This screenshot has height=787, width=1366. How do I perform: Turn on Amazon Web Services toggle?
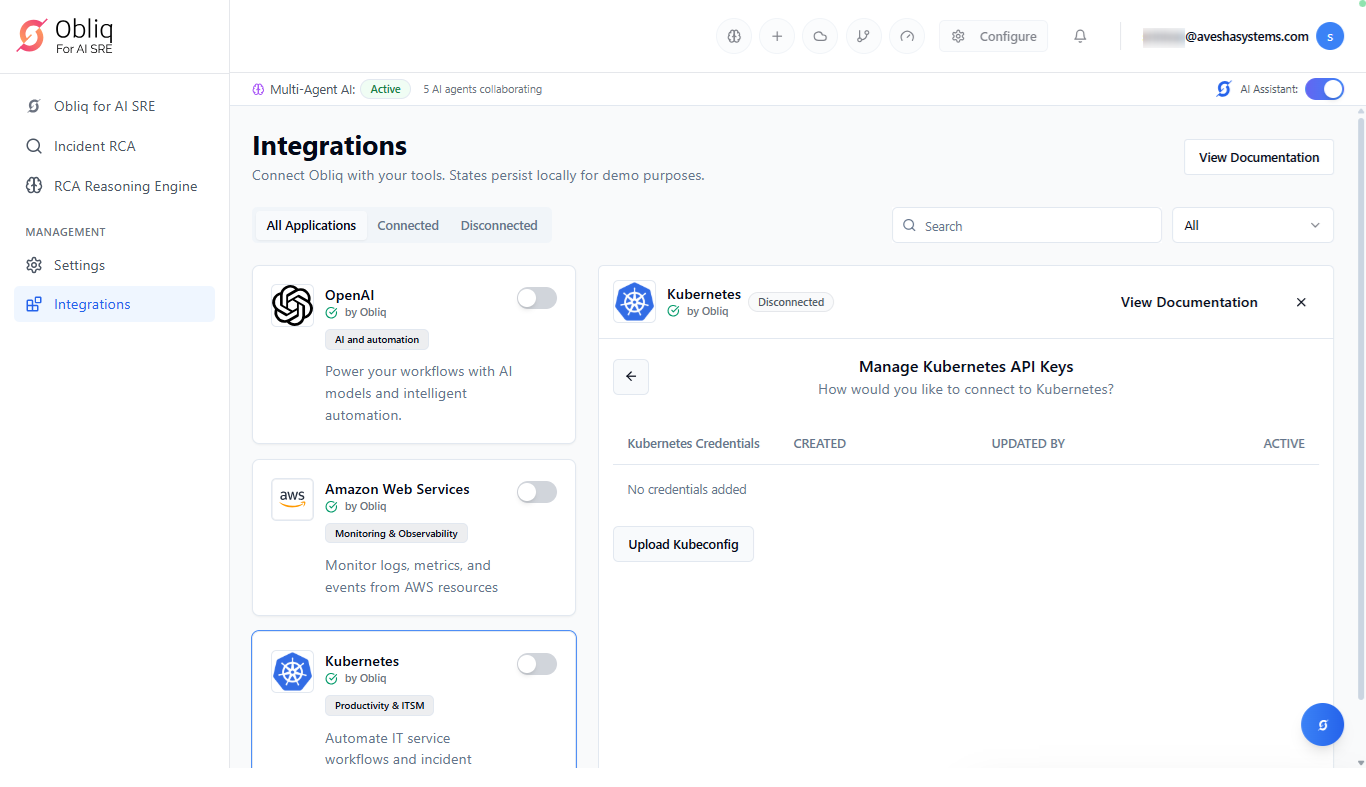click(x=537, y=492)
